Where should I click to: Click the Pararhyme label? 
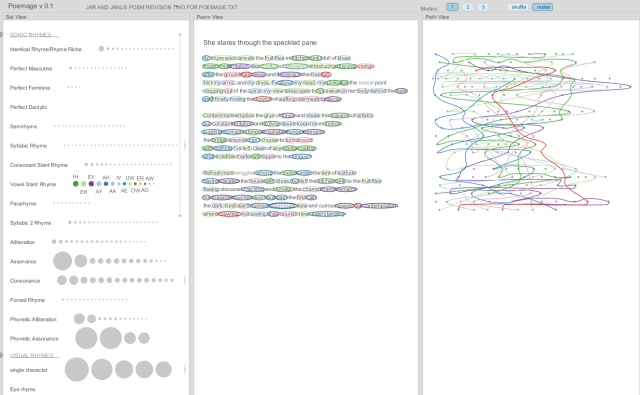coord(23,203)
